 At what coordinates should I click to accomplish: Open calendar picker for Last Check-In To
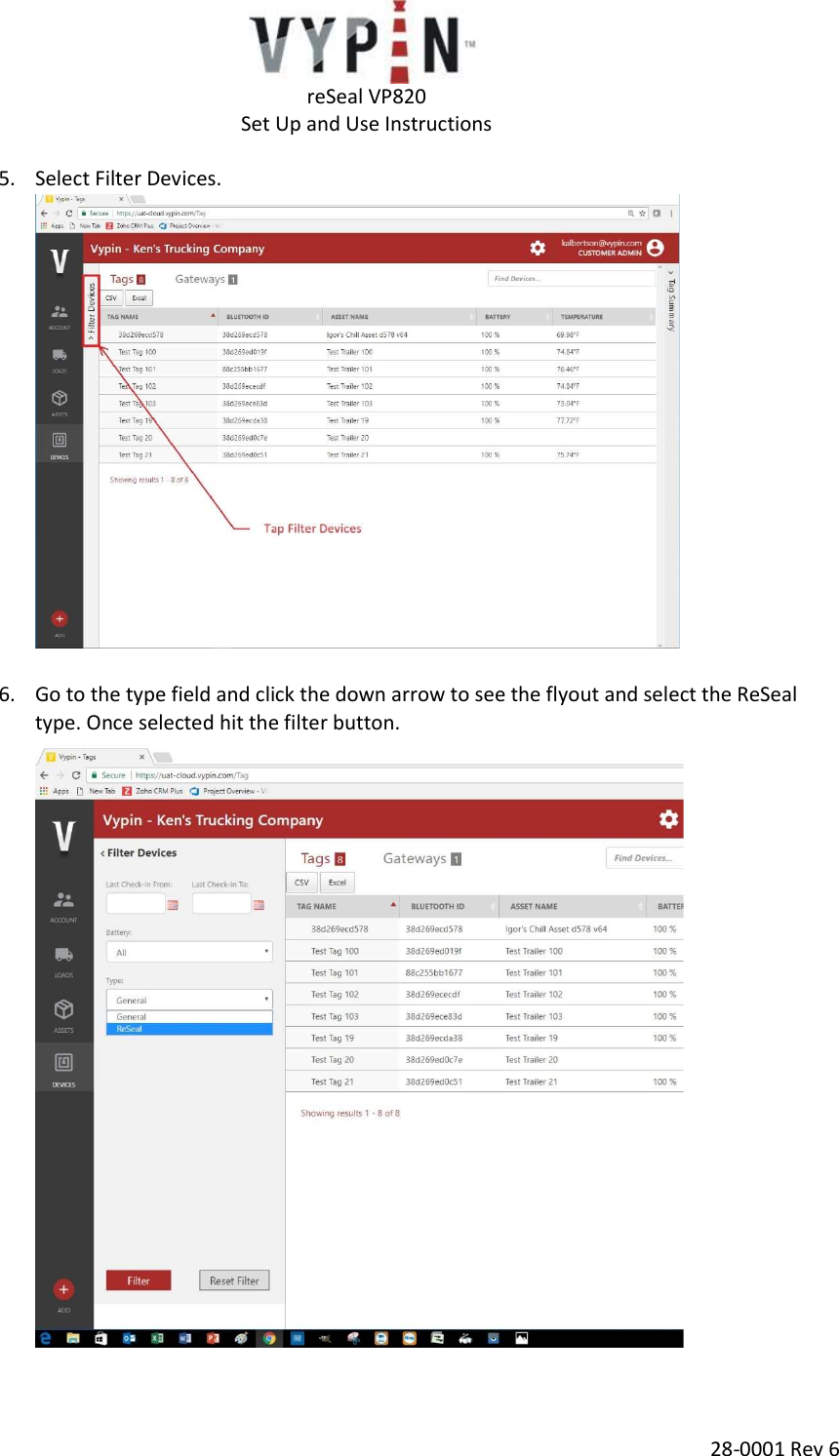tap(259, 905)
